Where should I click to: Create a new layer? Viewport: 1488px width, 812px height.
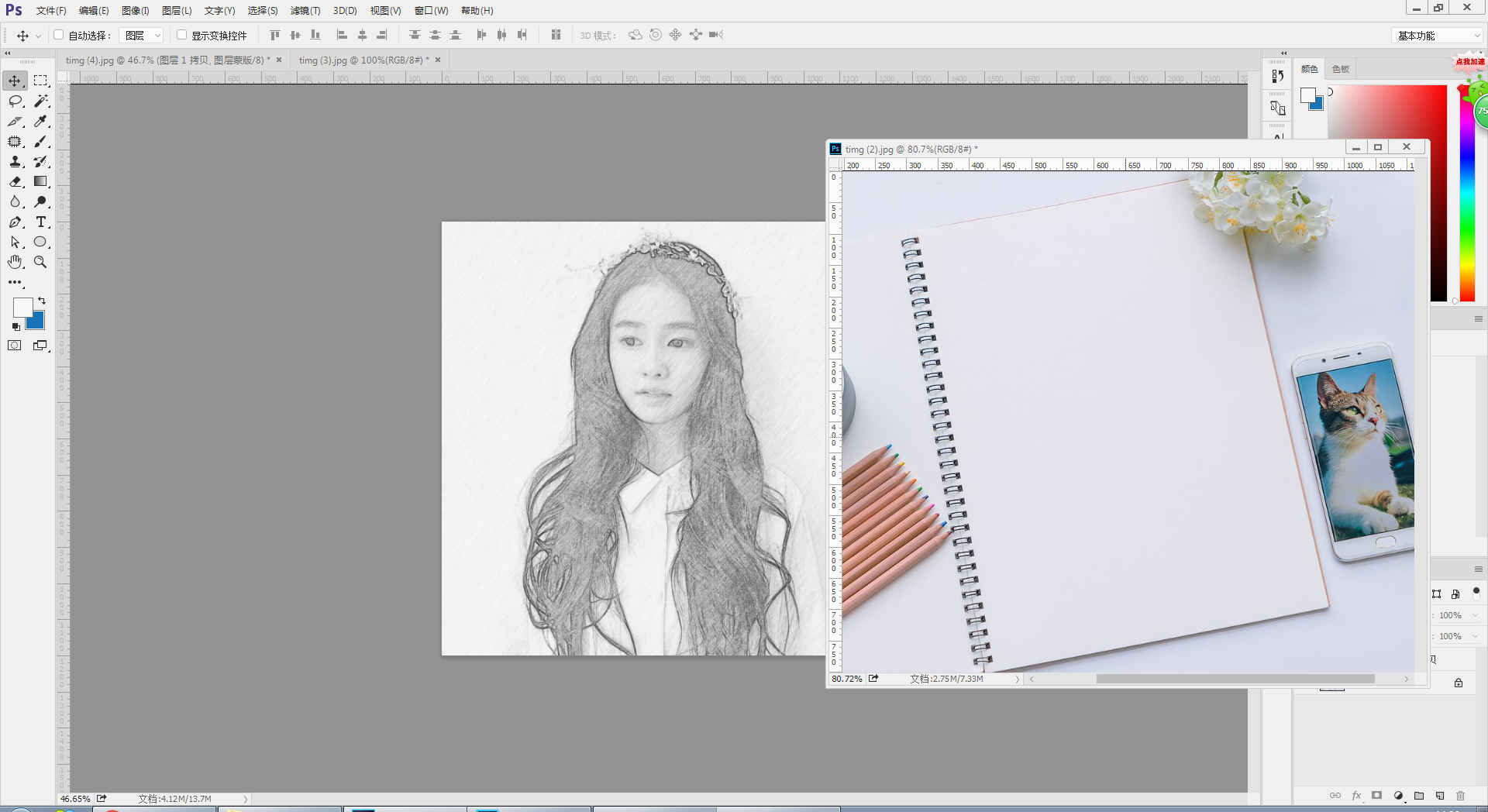(x=1440, y=796)
